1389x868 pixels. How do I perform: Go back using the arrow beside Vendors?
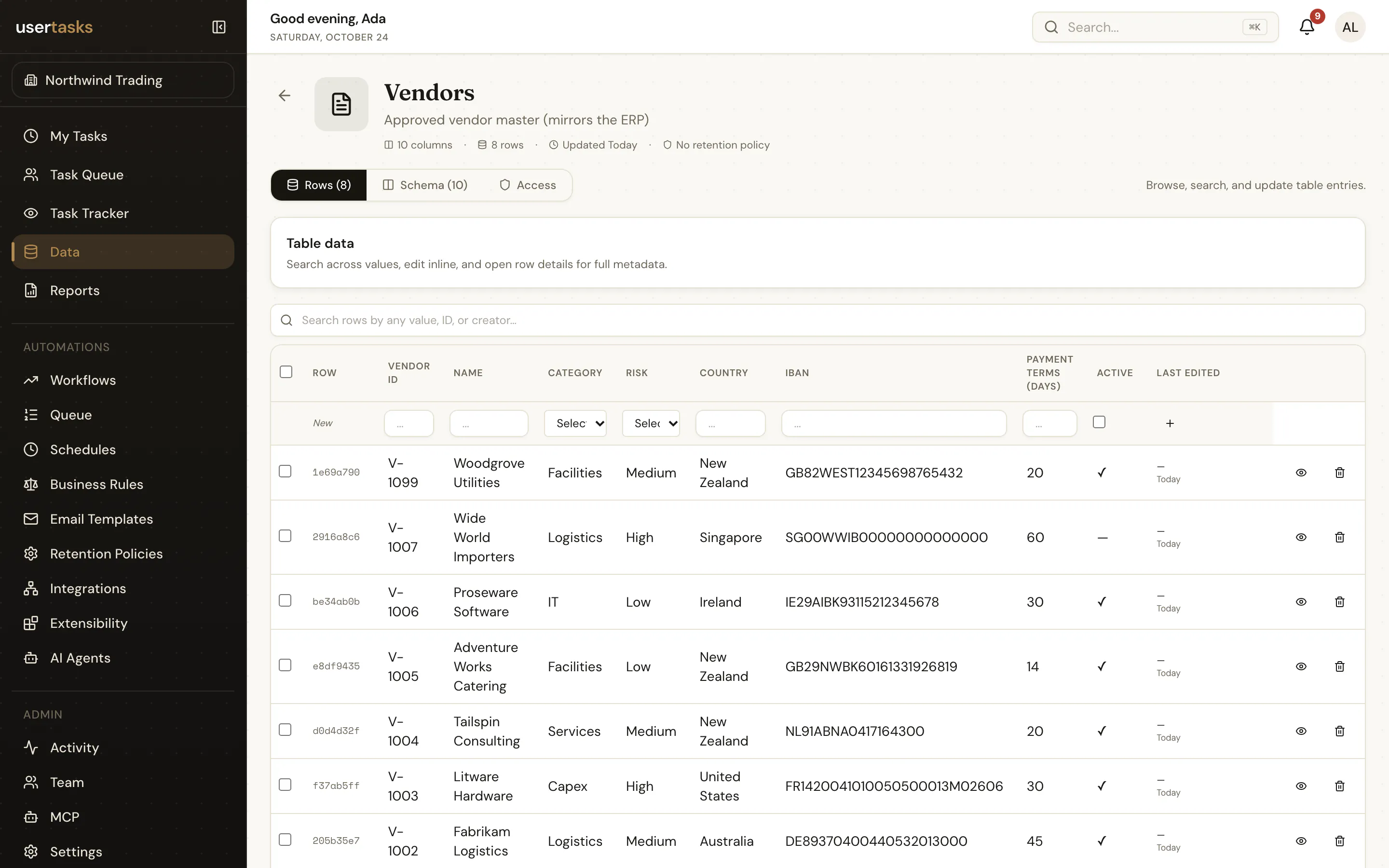pyautogui.click(x=285, y=95)
